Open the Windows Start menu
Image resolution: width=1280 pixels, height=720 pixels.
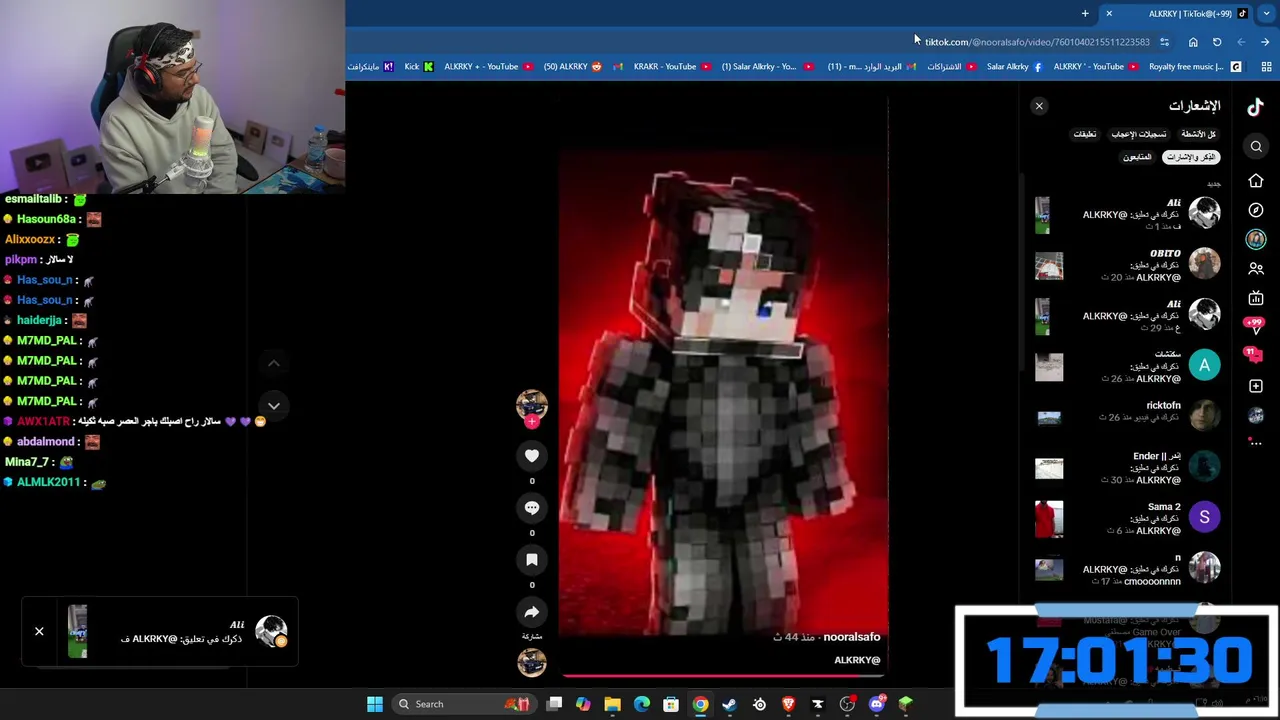[375, 704]
